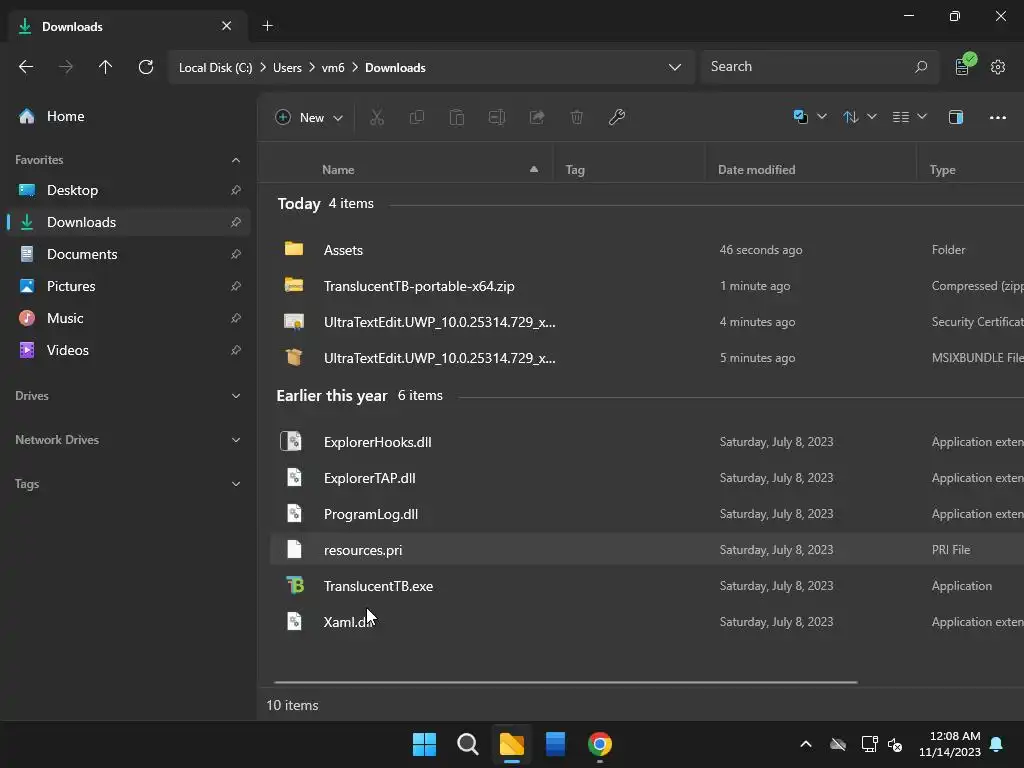Select the ExplorerTAP.dll file
The height and width of the screenshot is (768, 1024).
(647, 478)
